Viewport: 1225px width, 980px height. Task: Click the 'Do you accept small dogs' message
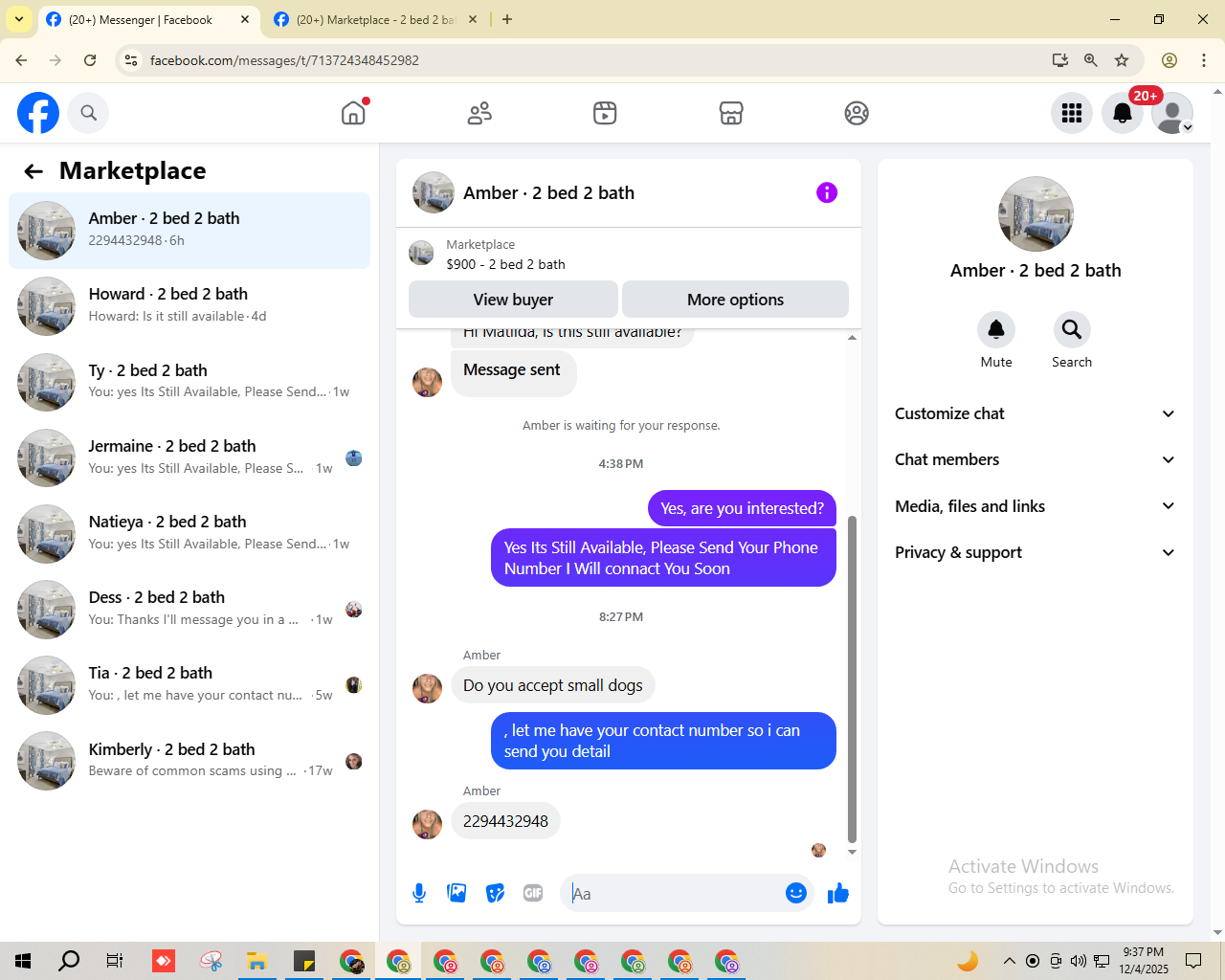[552, 685]
